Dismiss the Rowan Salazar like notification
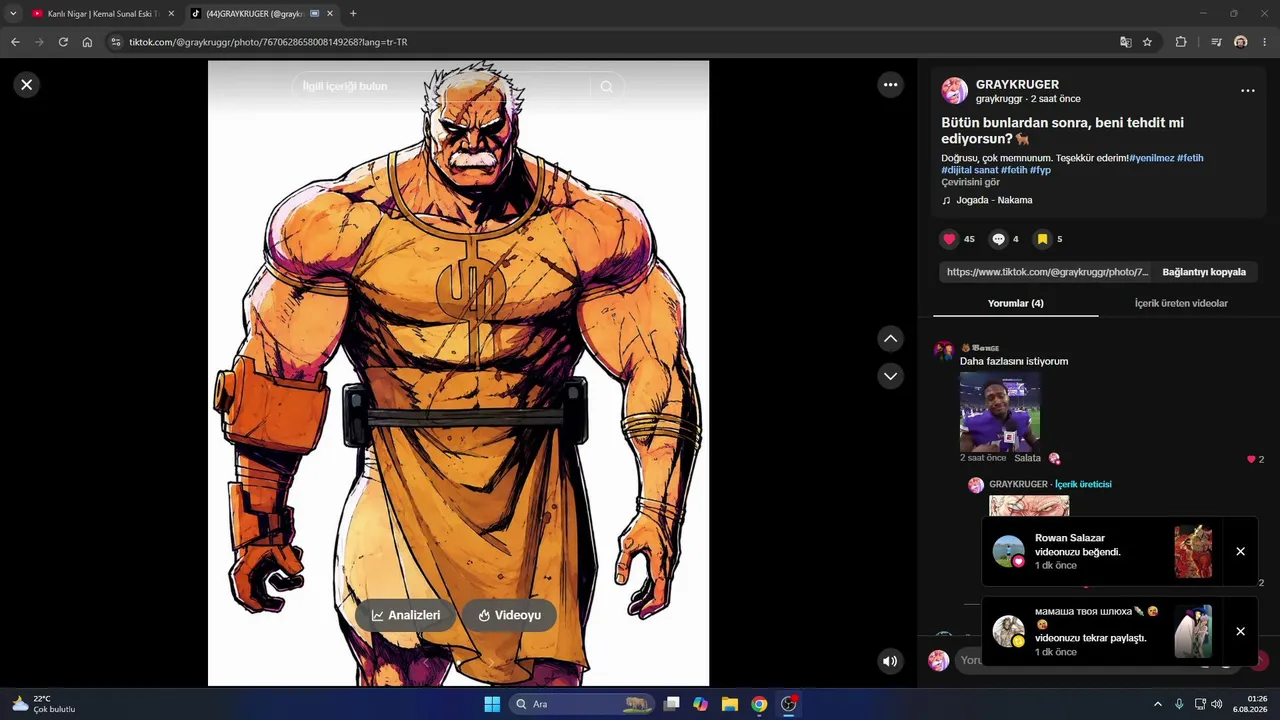 pos(1240,552)
